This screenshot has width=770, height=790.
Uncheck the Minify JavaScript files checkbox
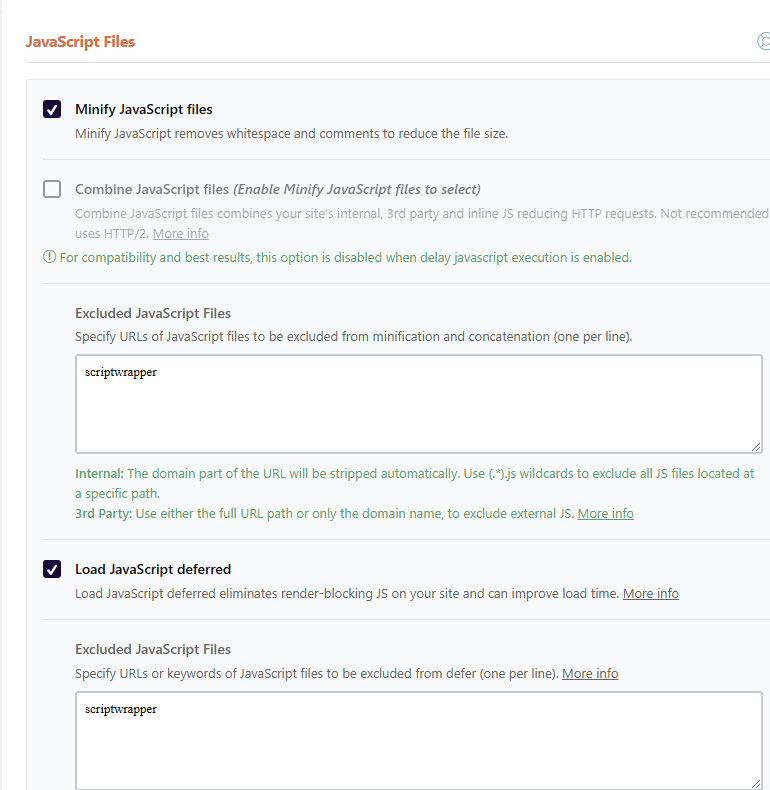[52, 109]
